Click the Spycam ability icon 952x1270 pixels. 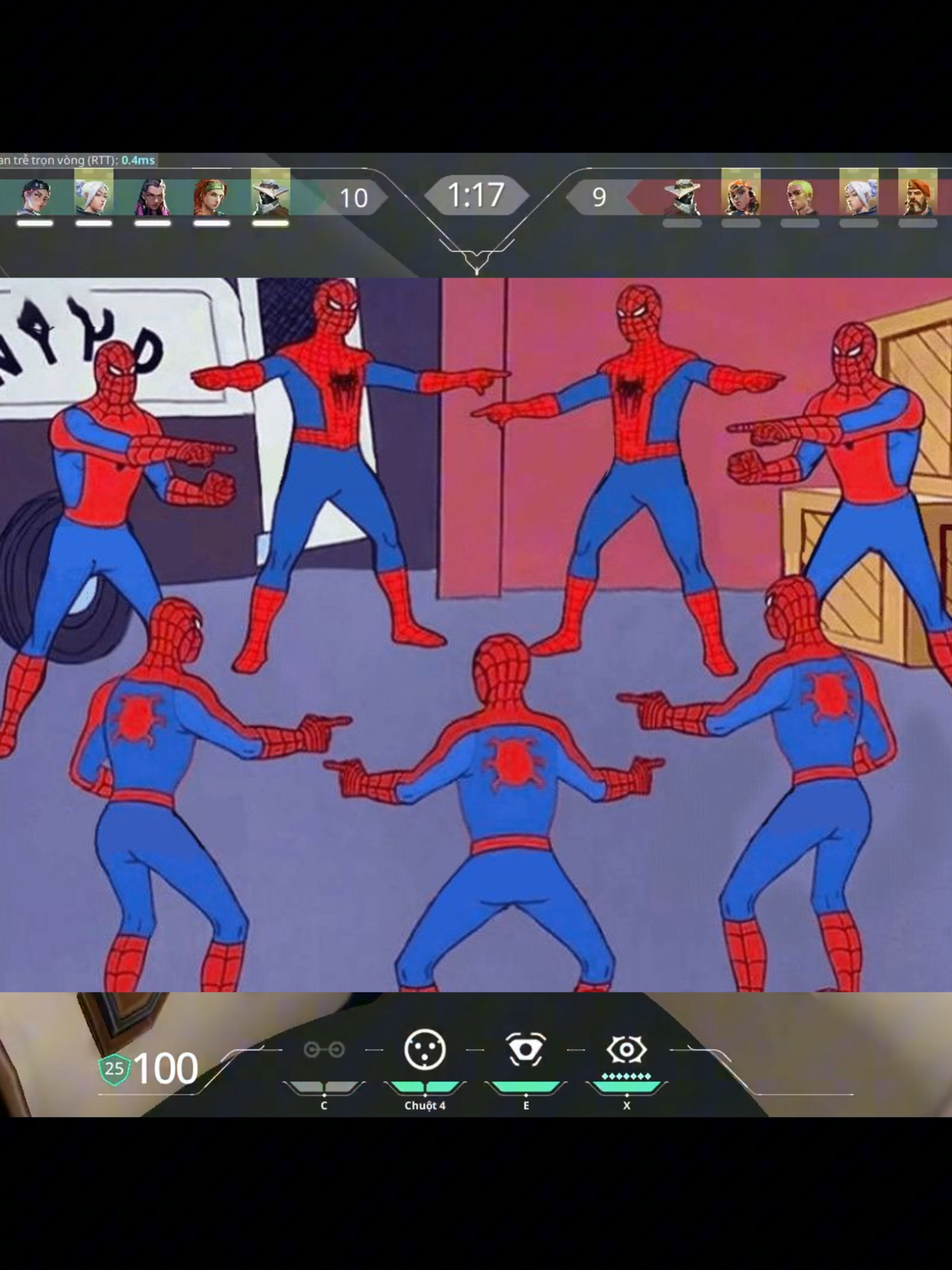(525, 1050)
